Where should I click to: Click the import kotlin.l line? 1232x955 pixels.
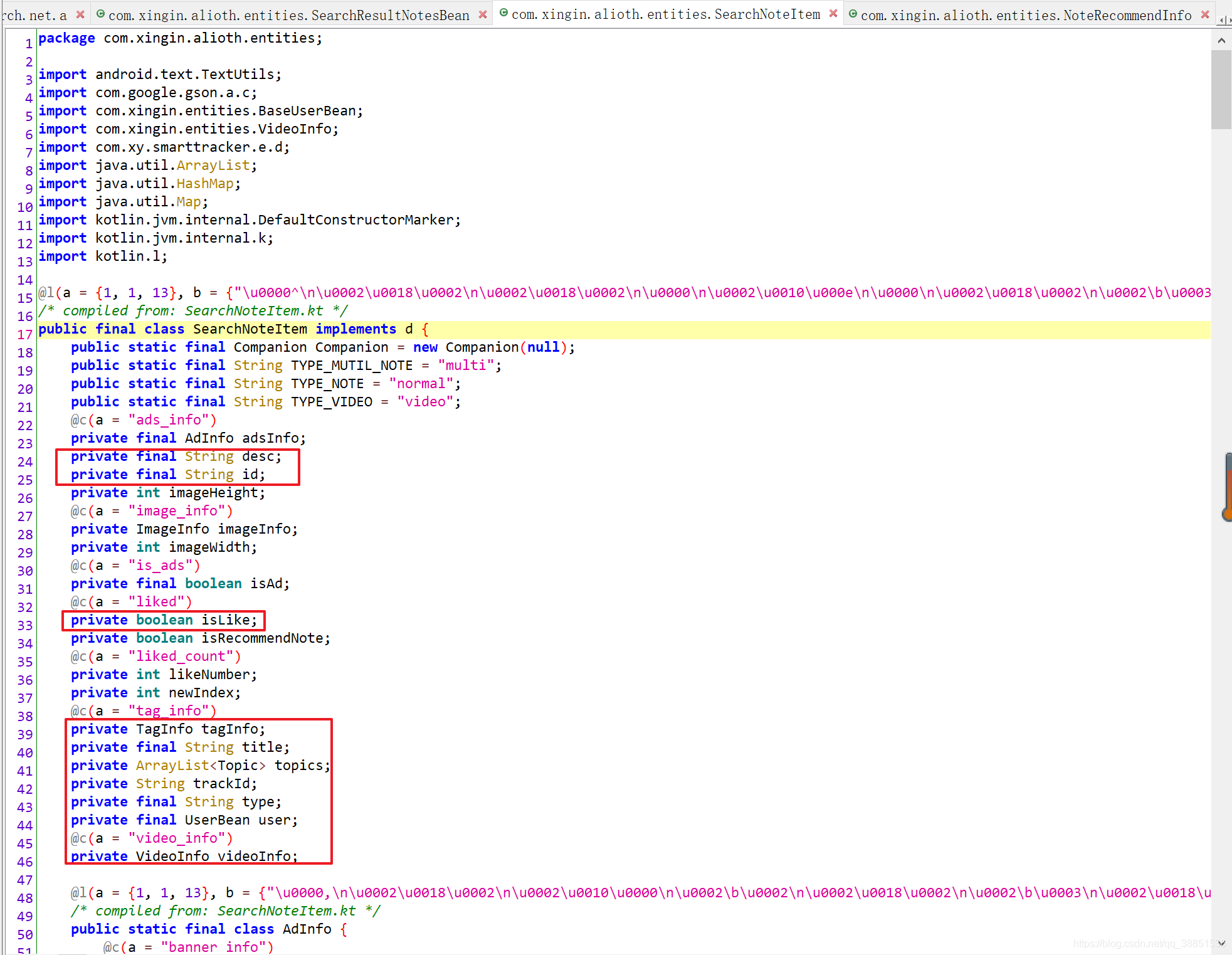click(103, 256)
